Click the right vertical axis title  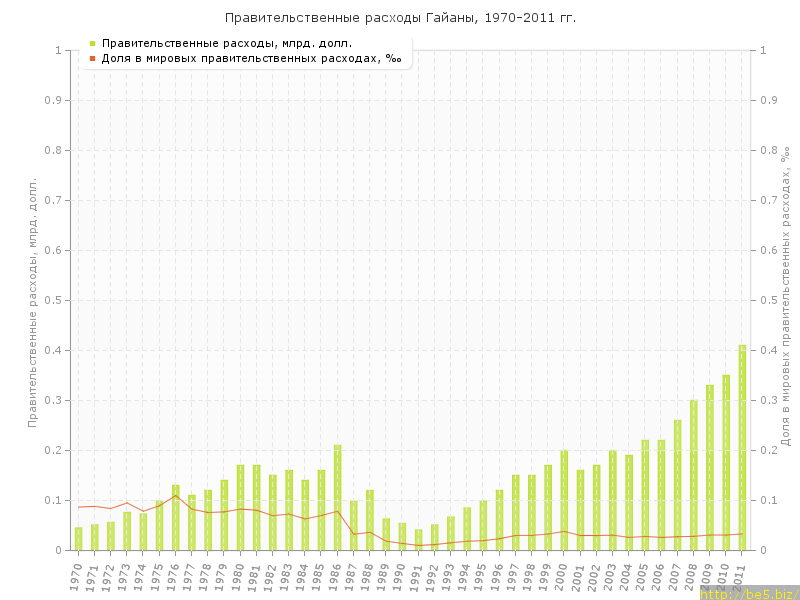[786, 295]
